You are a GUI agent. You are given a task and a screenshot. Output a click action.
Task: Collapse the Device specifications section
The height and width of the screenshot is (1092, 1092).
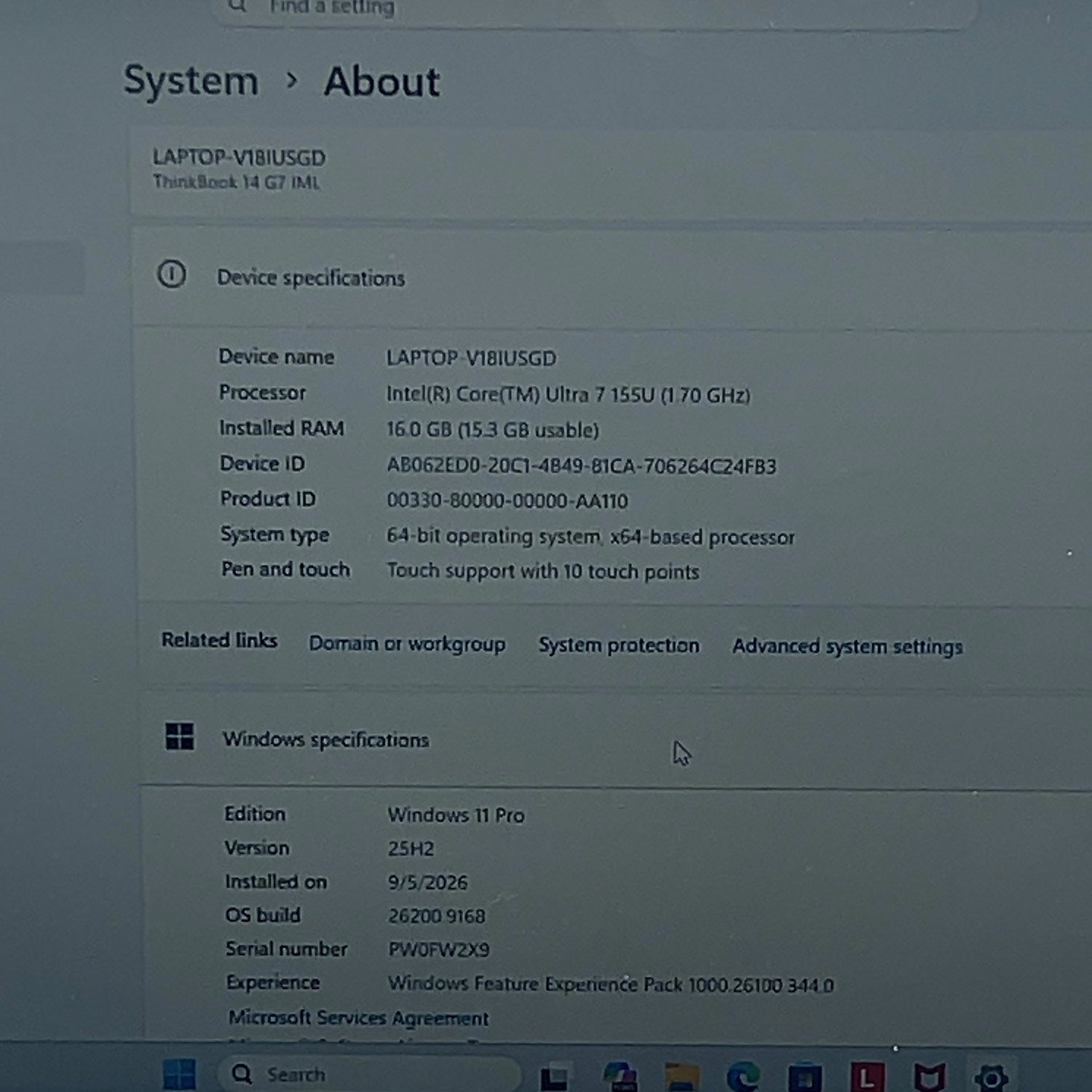click(x=612, y=277)
